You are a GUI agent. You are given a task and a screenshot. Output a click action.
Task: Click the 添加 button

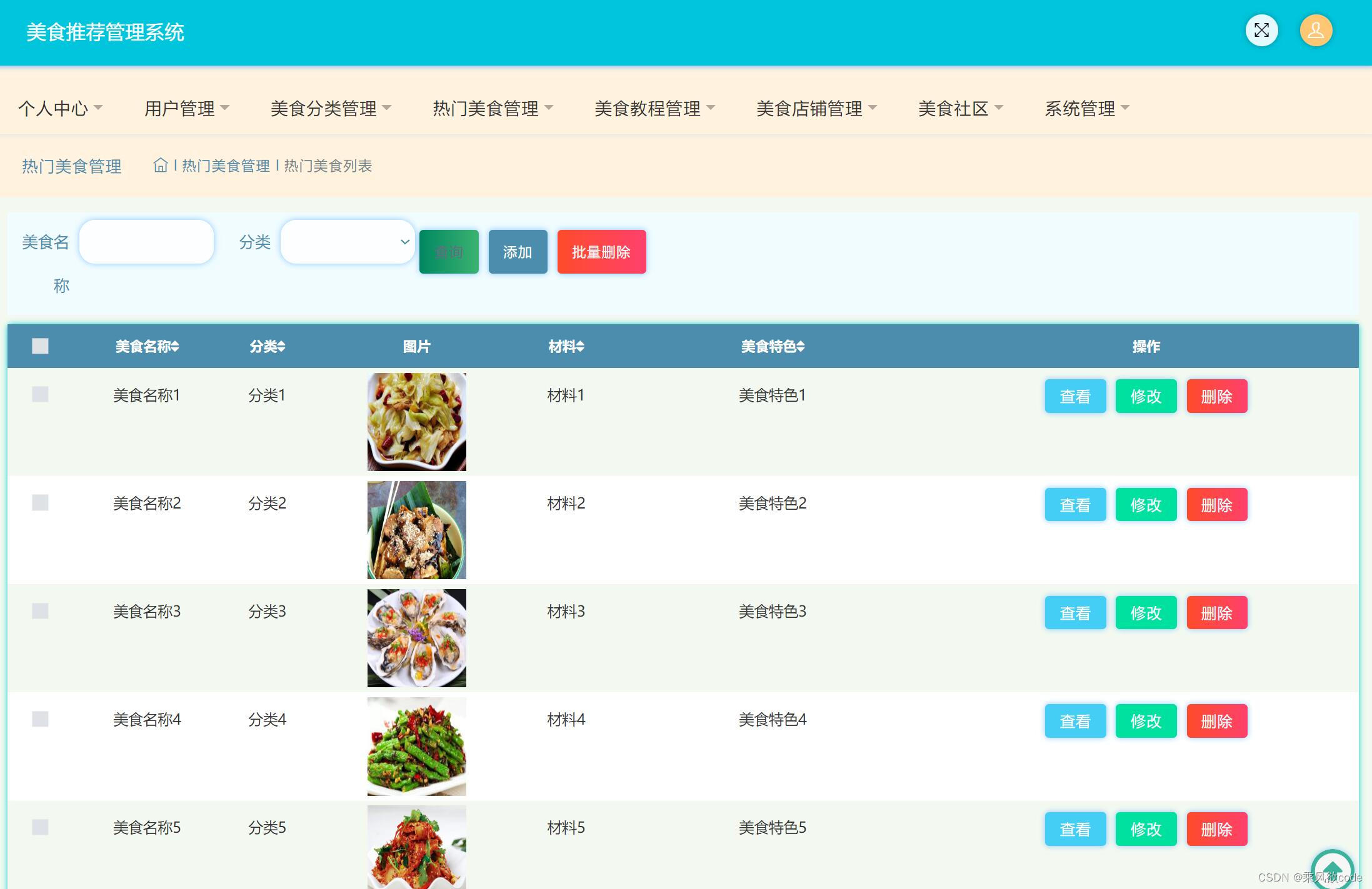point(518,251)
